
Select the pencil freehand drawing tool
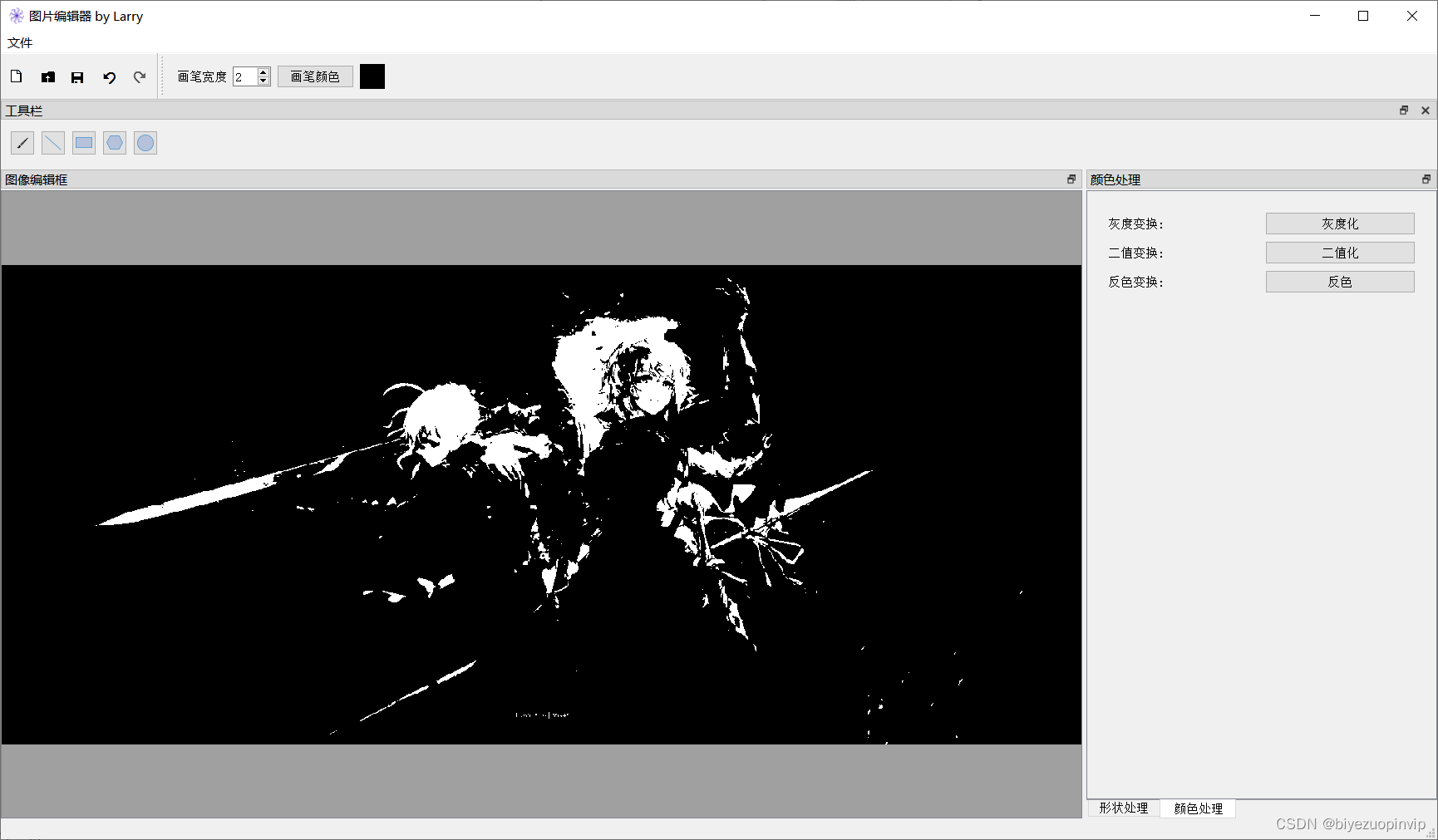[22, 143]
